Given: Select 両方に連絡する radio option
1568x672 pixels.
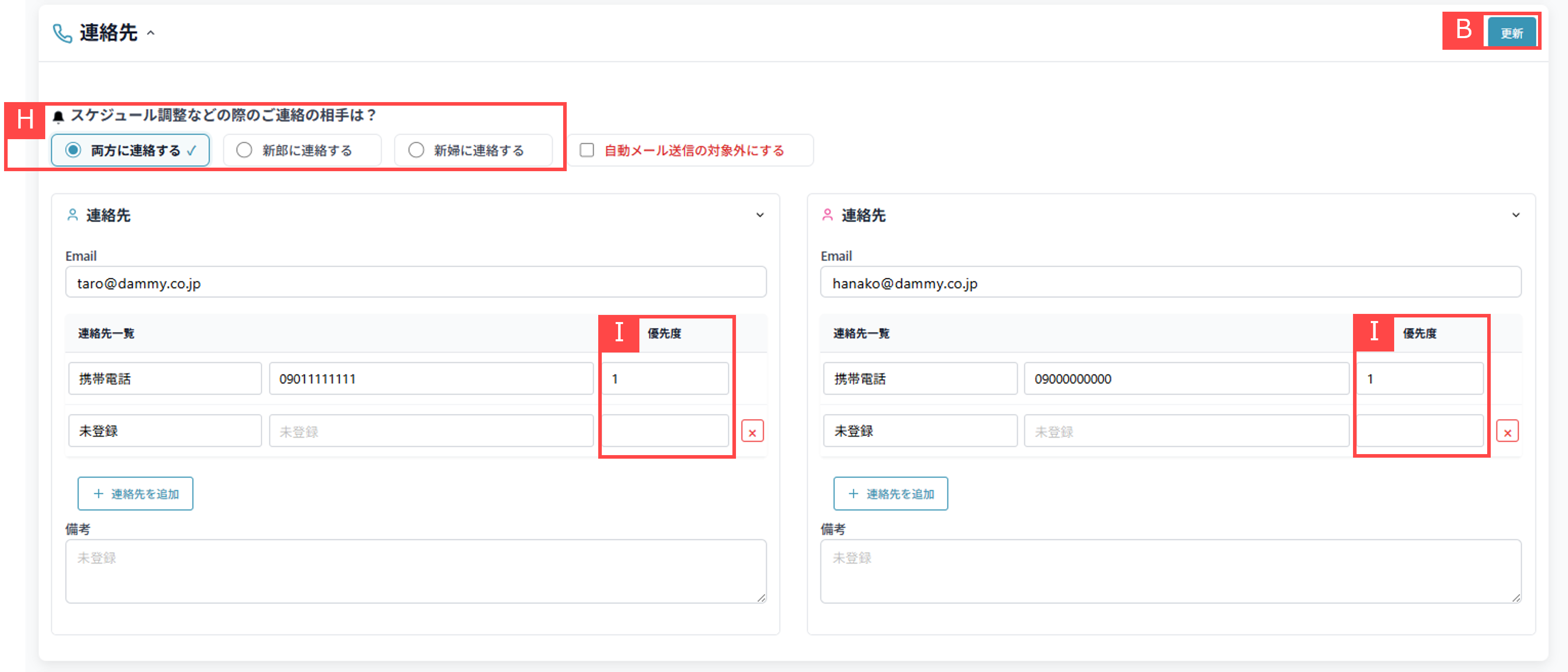Looking at the screenshot, I should tap(73, 150).
